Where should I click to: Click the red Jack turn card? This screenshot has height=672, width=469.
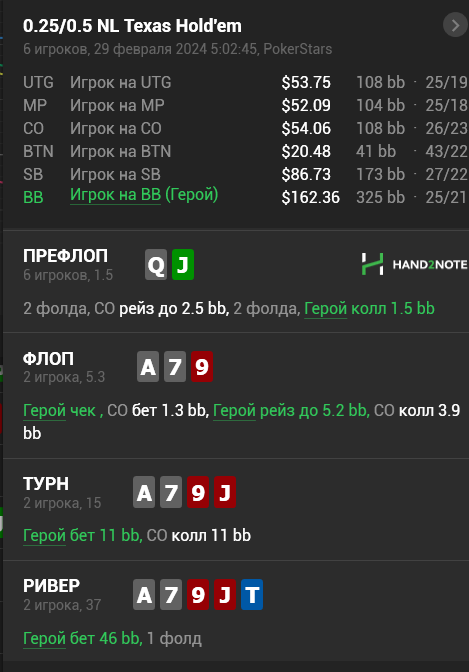(225, 492)
